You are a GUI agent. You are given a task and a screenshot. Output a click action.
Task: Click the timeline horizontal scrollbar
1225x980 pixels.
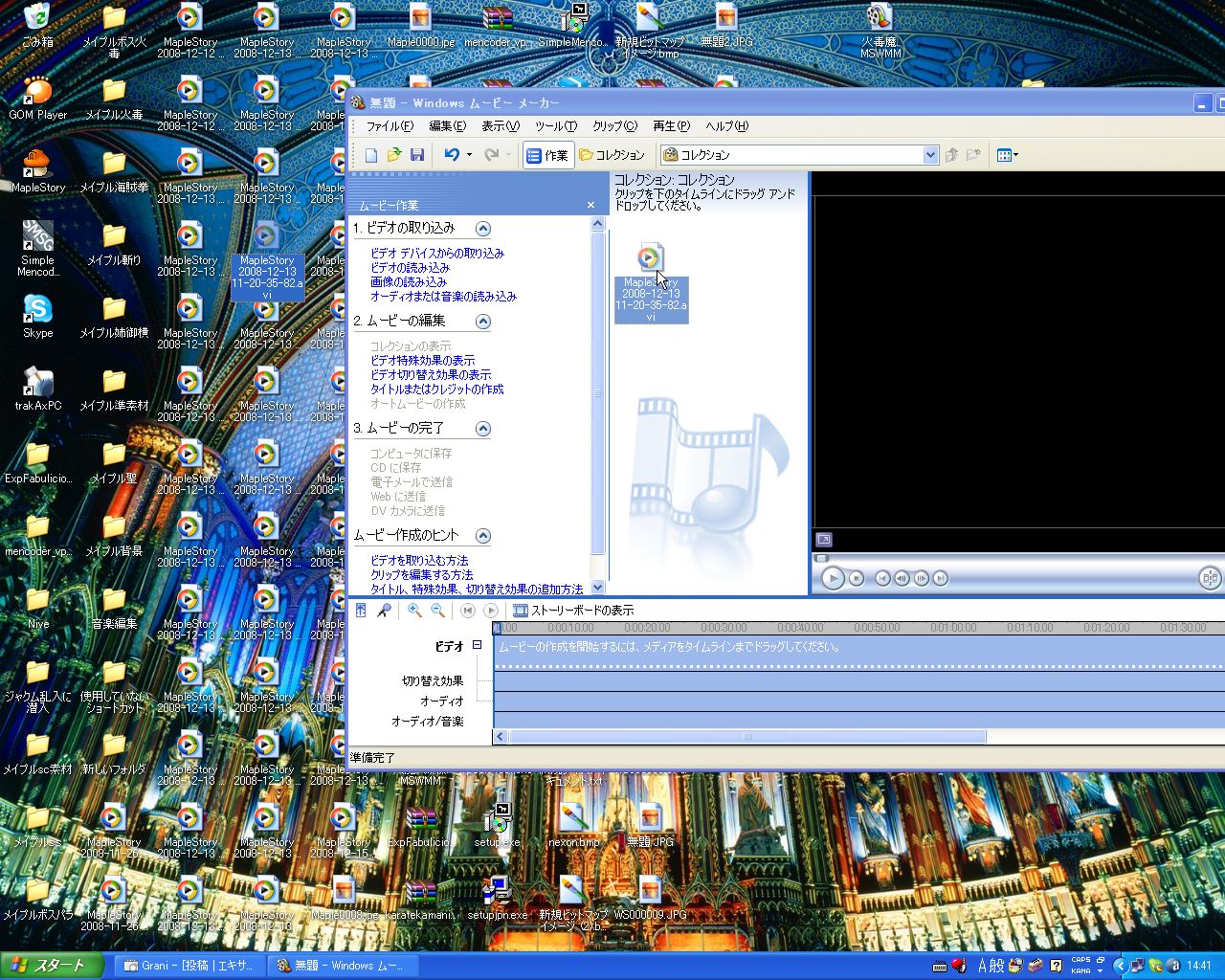[746, 737]
